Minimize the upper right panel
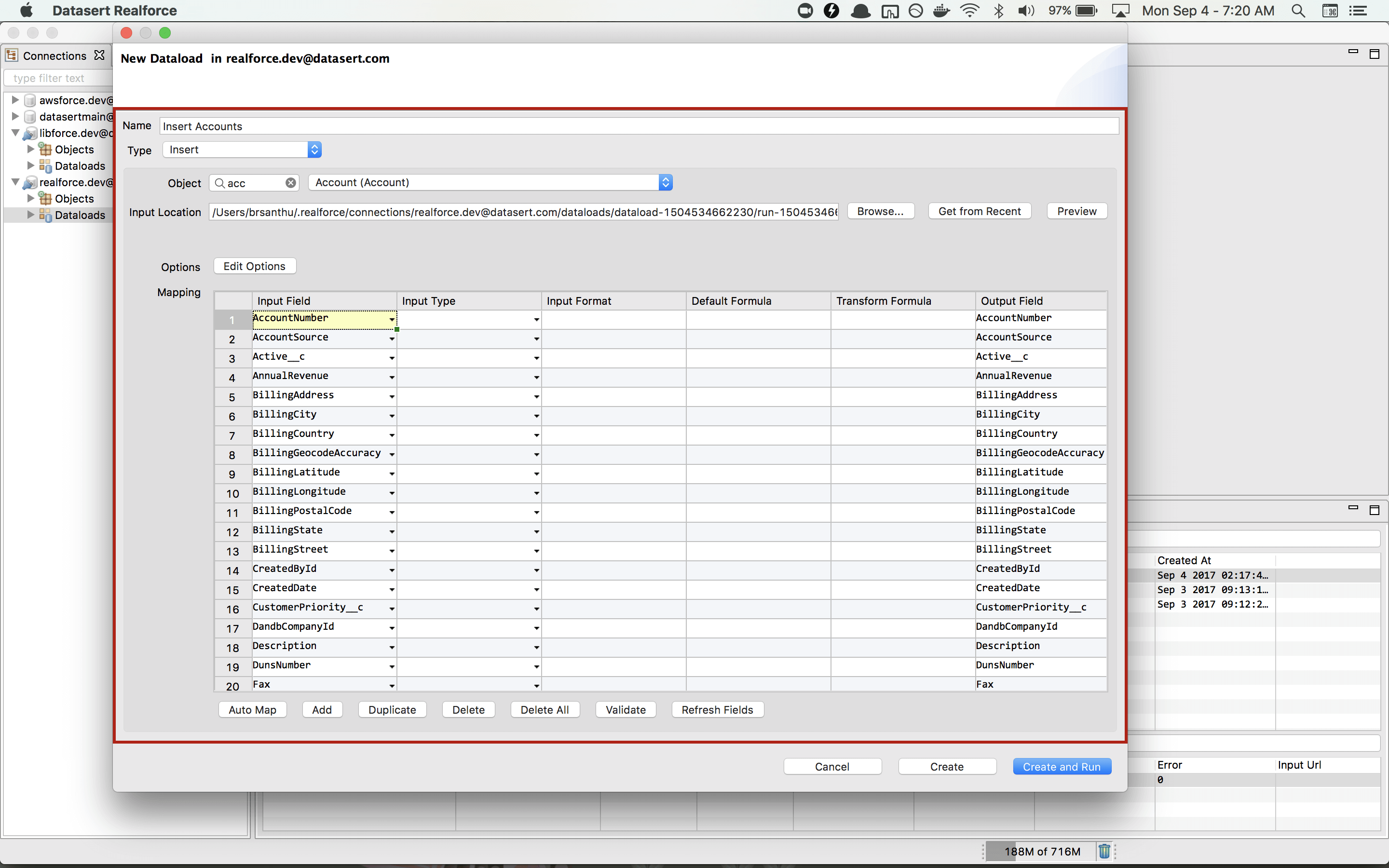 pos(1353,52)
